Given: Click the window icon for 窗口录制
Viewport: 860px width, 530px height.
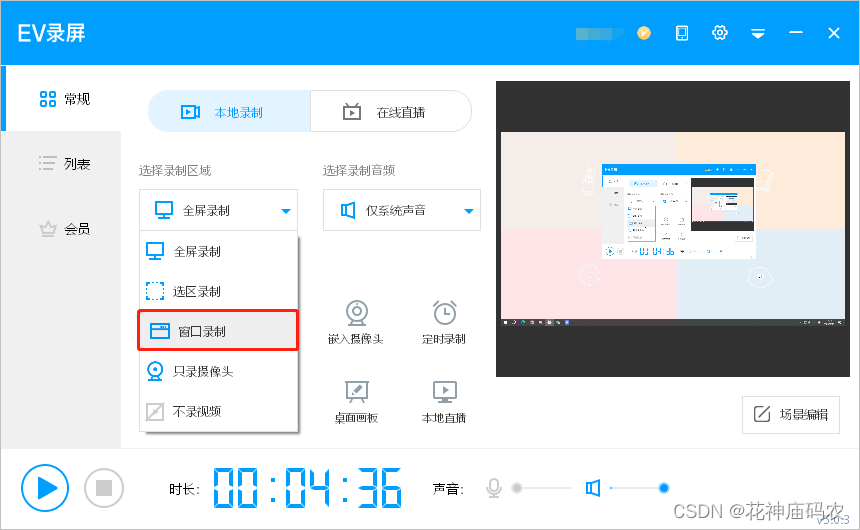Looking at the screenshot, I should pos(160,331).
